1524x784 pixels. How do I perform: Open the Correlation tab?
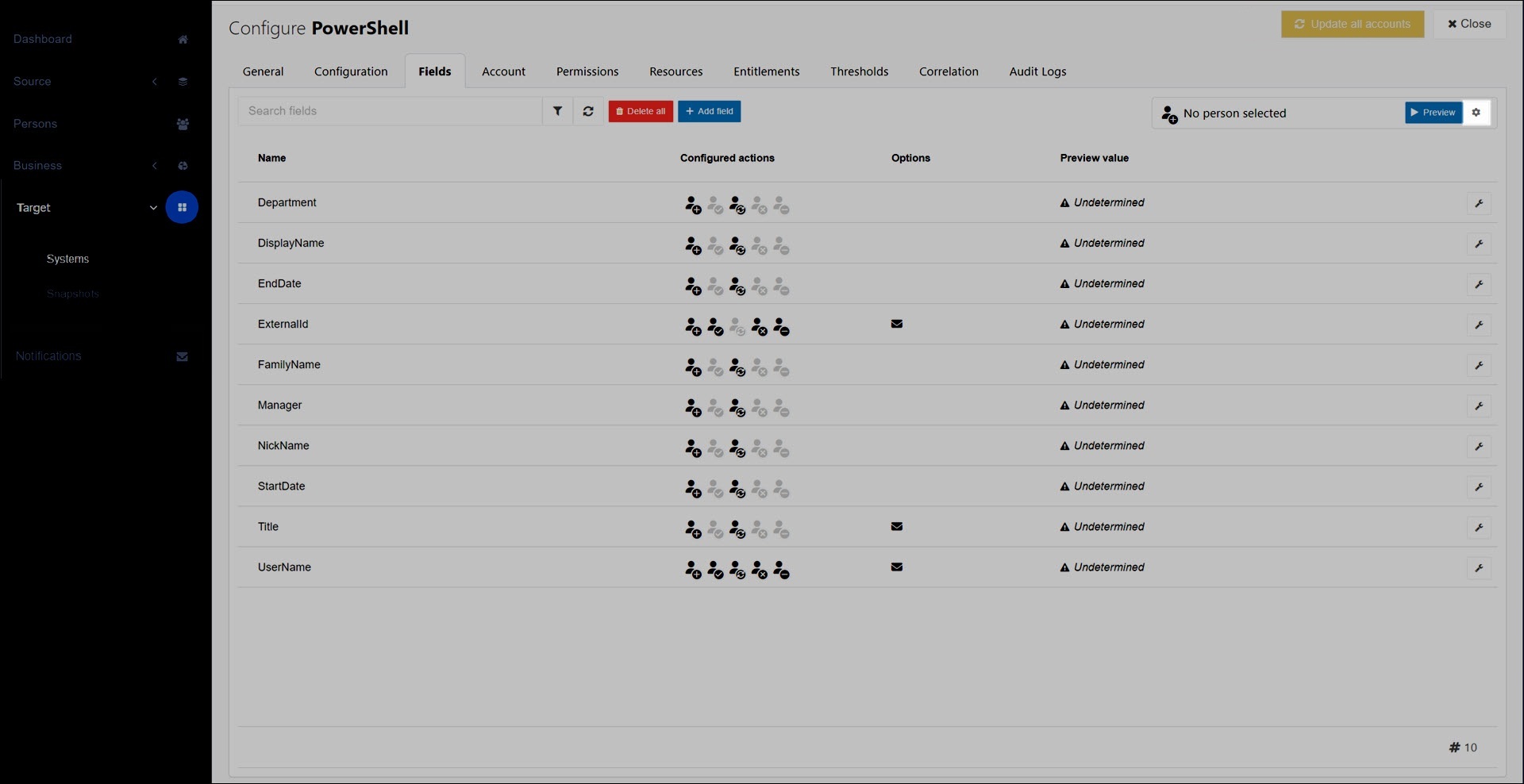click(949, 71)
